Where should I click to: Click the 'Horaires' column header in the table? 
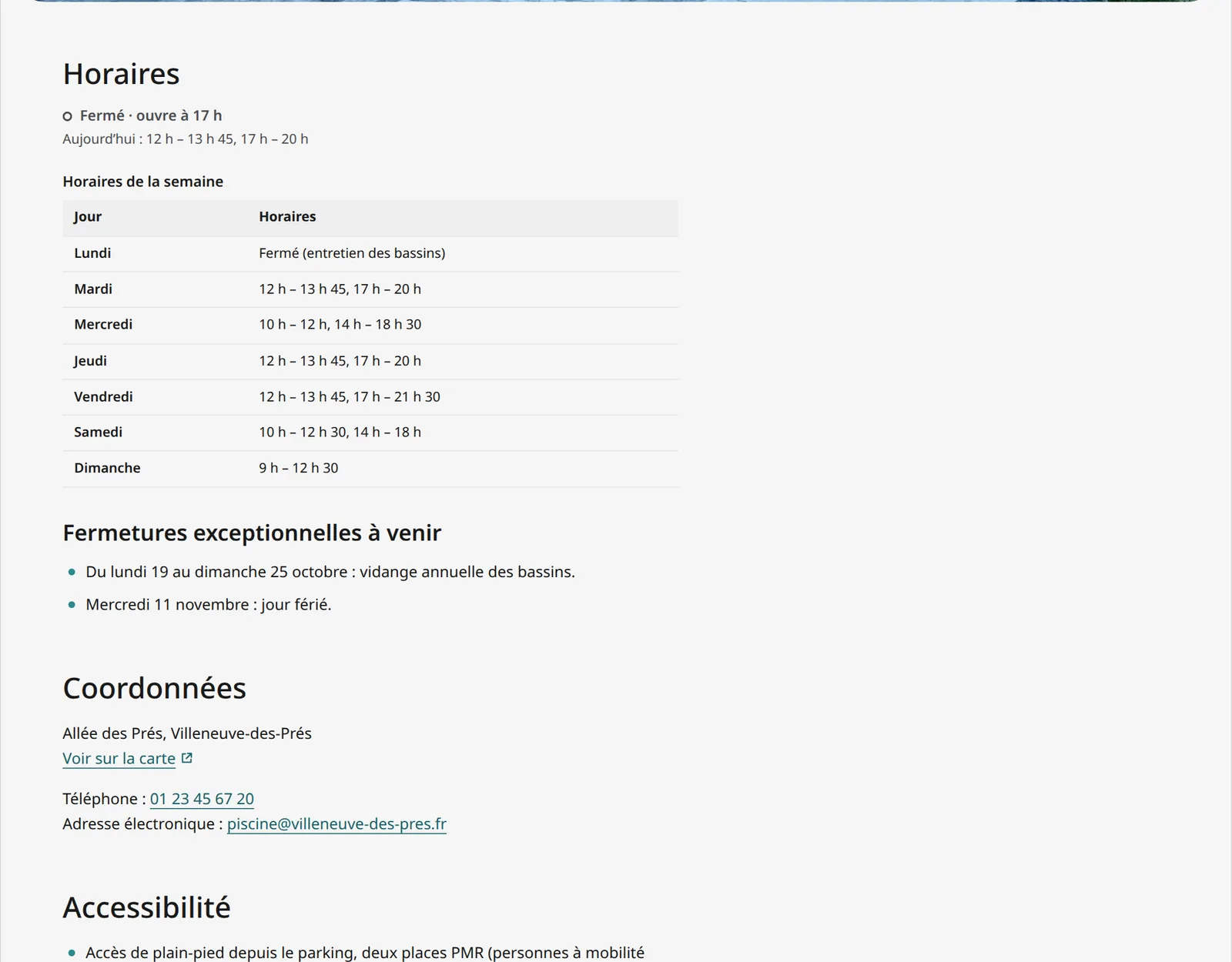click(x=287, y=217)
